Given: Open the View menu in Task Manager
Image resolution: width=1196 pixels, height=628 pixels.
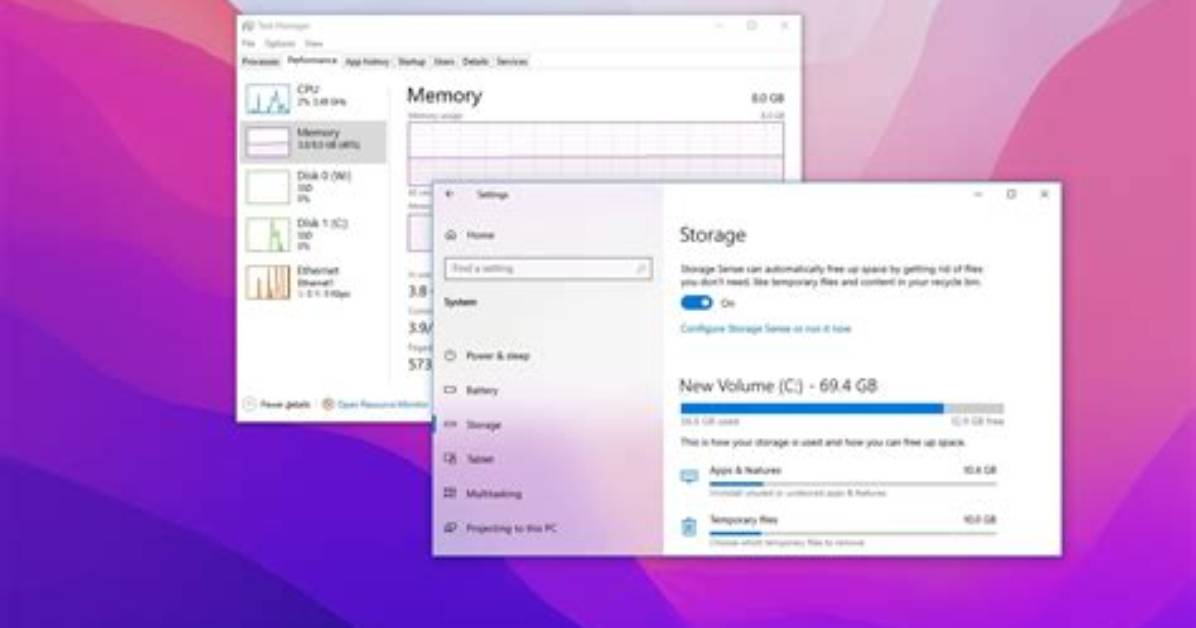Looking at the screenshot, I should (313, 43).
